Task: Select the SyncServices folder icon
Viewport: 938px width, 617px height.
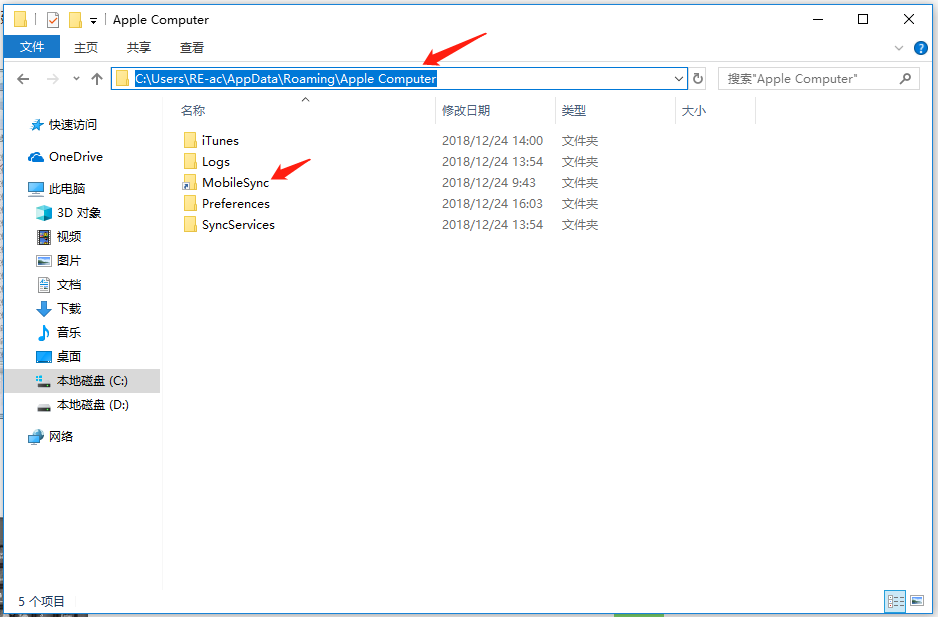Action: pos(190,224)
